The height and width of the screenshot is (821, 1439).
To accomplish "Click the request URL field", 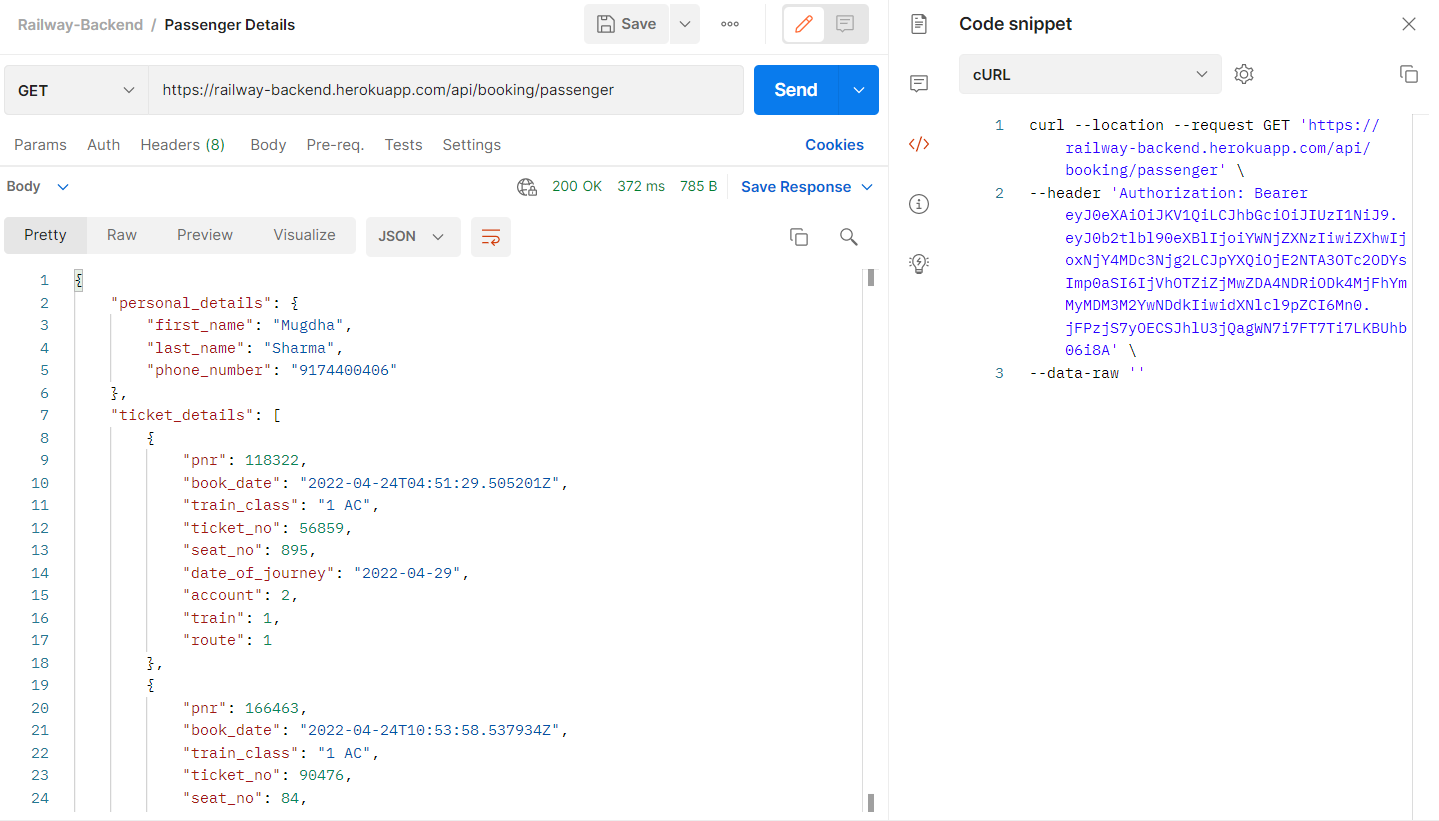I will (x=446, y=90).
